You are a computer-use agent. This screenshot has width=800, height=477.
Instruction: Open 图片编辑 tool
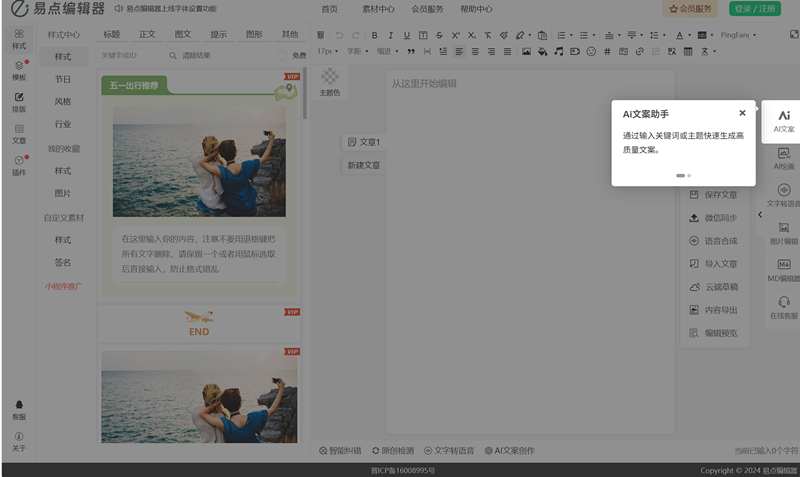tap(784, 233)
